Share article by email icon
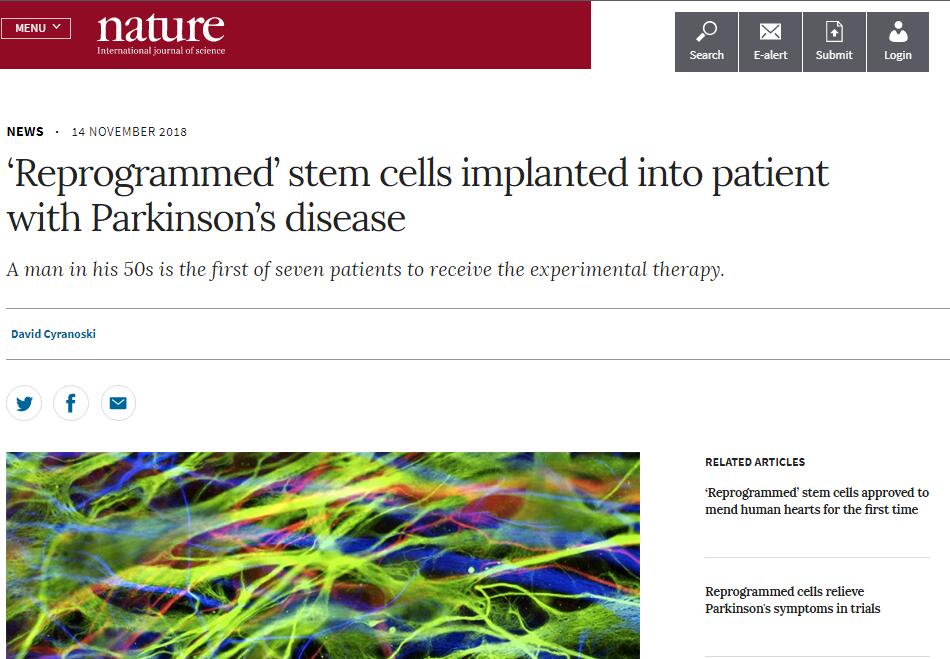 [118, 403]
